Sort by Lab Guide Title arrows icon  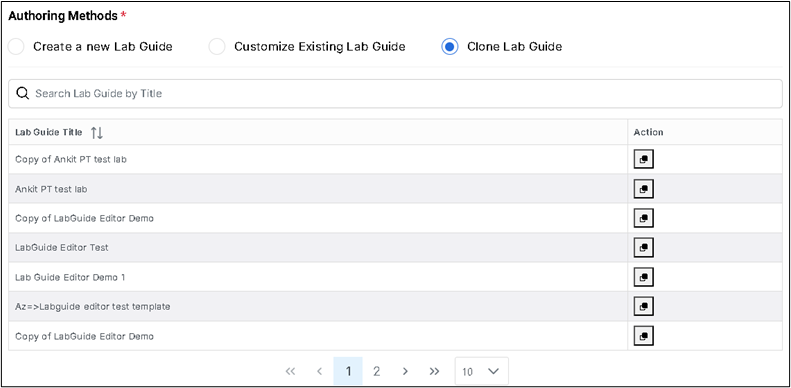click(97, 133)
